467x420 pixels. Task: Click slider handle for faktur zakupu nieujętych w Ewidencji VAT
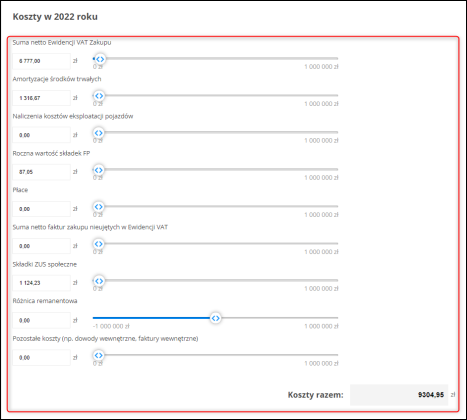[x=99, y=244]
